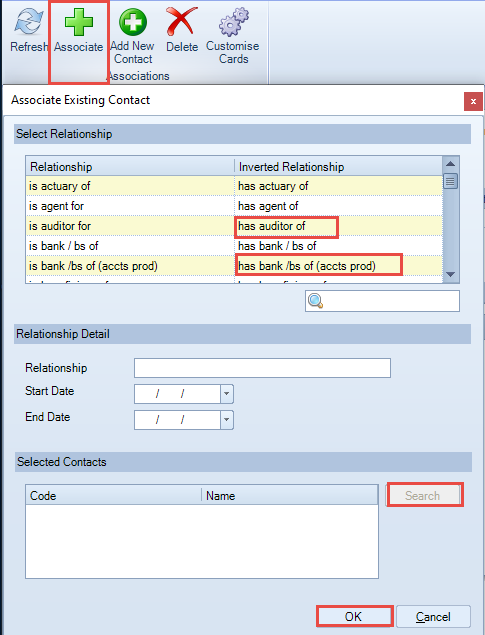Viewport: 485px width, 635px height.
Task: Click the Cancel button
Action: pos(433,616)
